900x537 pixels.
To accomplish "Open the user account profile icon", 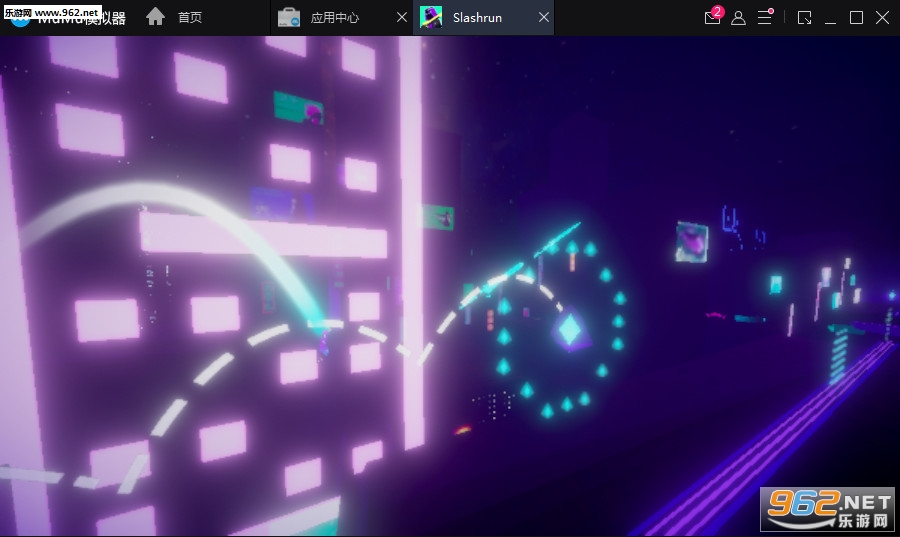I will point(738,17).
